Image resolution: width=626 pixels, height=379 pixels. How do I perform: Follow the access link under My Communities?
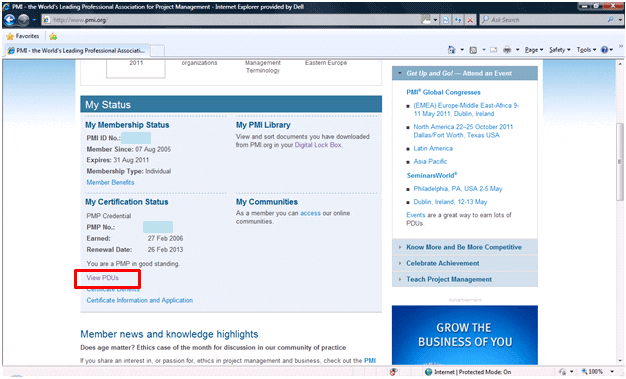pyautogui.click(x=310, y=213)
